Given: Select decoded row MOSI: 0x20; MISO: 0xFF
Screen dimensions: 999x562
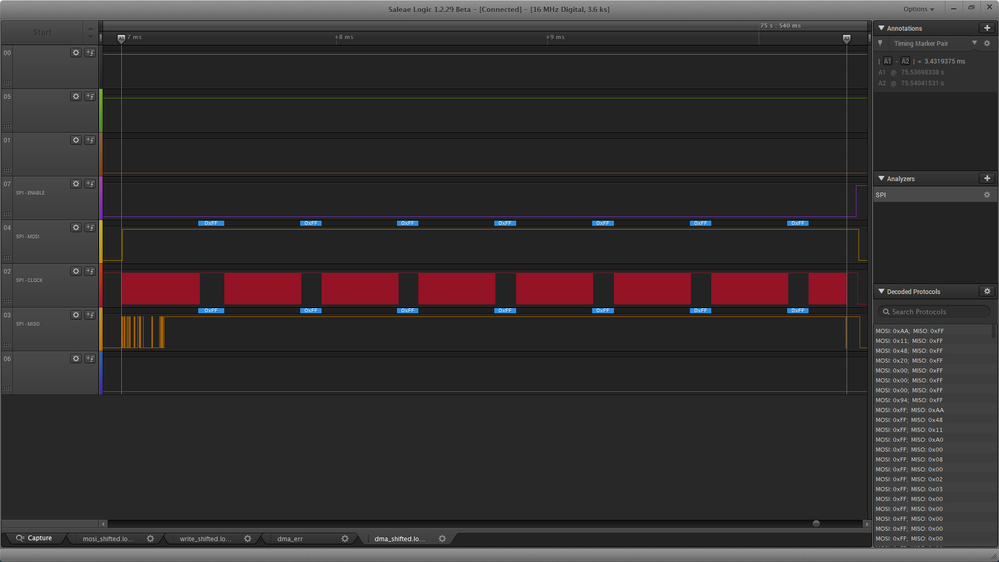Looking at the screenshot, I should pyautogui.click(x=933, y=361).
